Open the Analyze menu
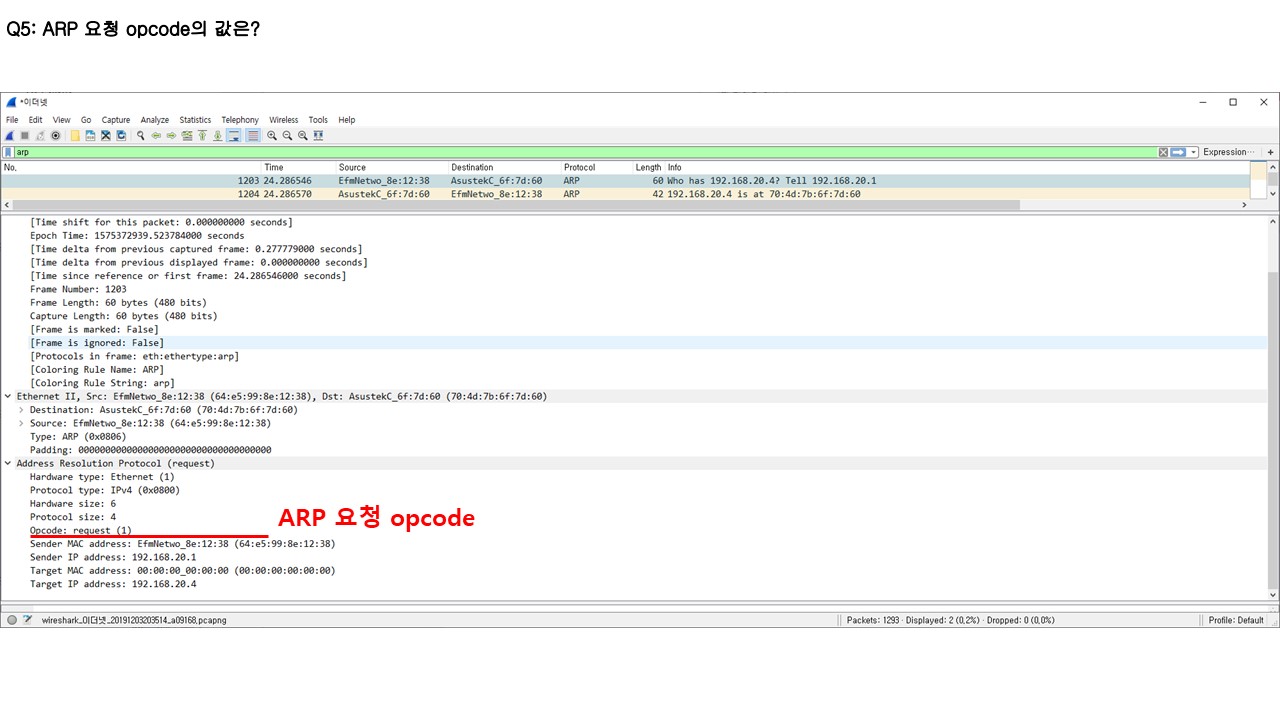Viewport: 1280px width, 720px height. [155, 120]
